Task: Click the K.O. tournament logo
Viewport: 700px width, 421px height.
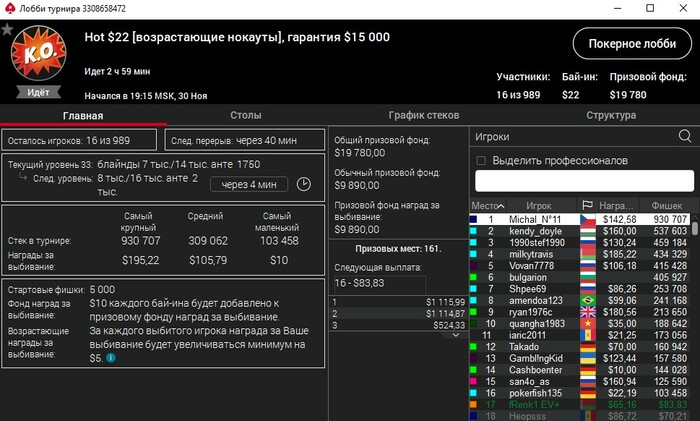Action: coord(39,53)
